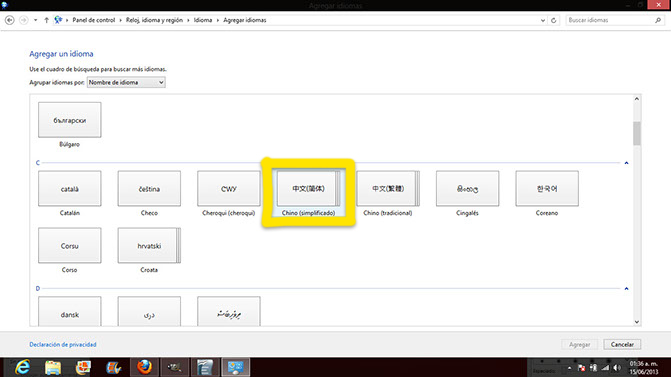This screenshot has height=377, width=671.
Task: Launch Firefox from the taskbar
Action: click(x=144, y=367)
